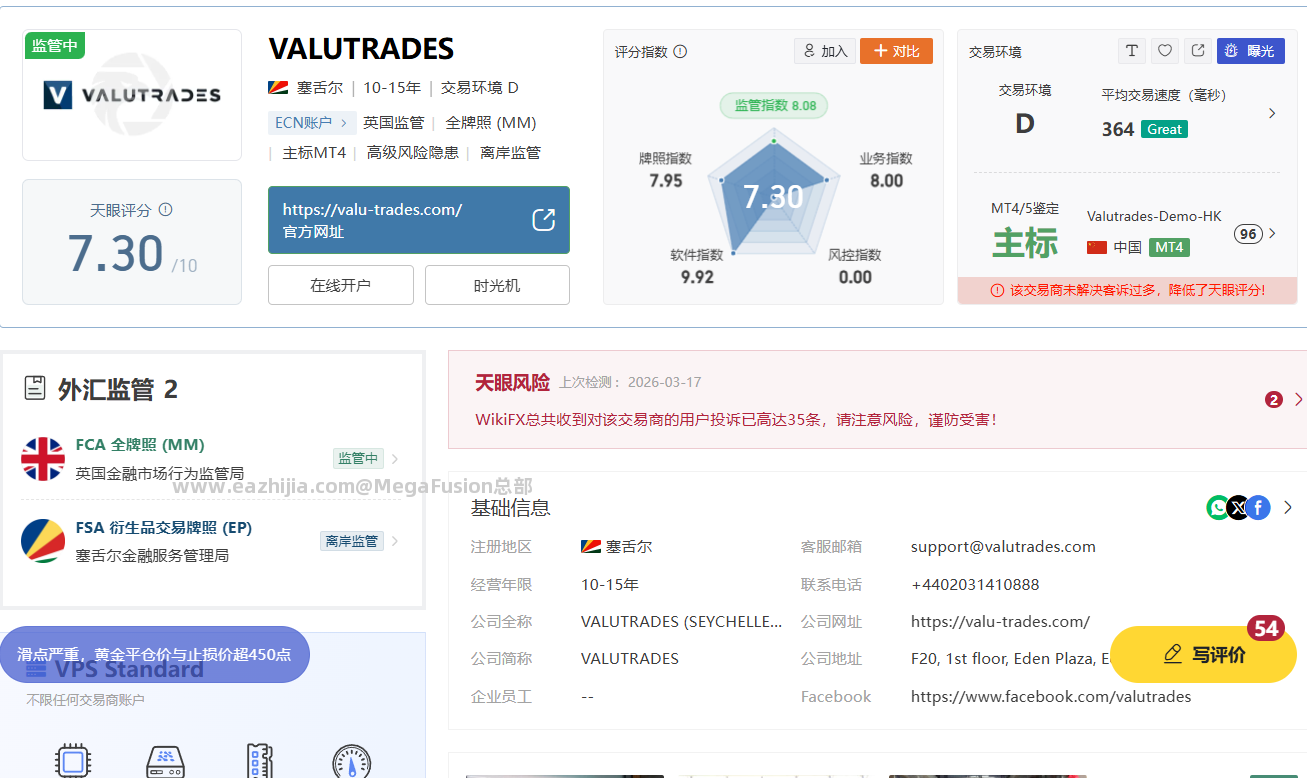
Task: Click the 英国监管 tag
Action: (393, 123)
